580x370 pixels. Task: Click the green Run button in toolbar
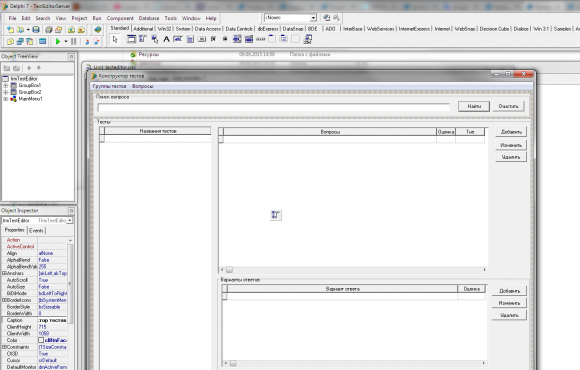(58, 42)
